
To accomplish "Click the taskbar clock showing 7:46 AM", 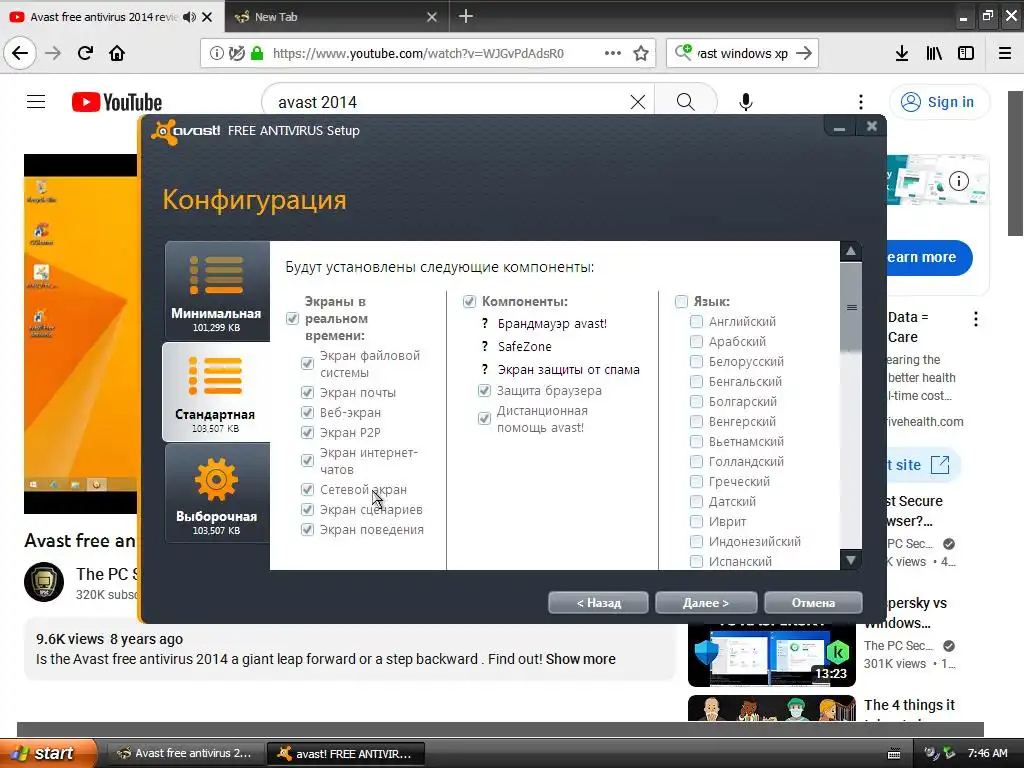I will pos(987,753).
